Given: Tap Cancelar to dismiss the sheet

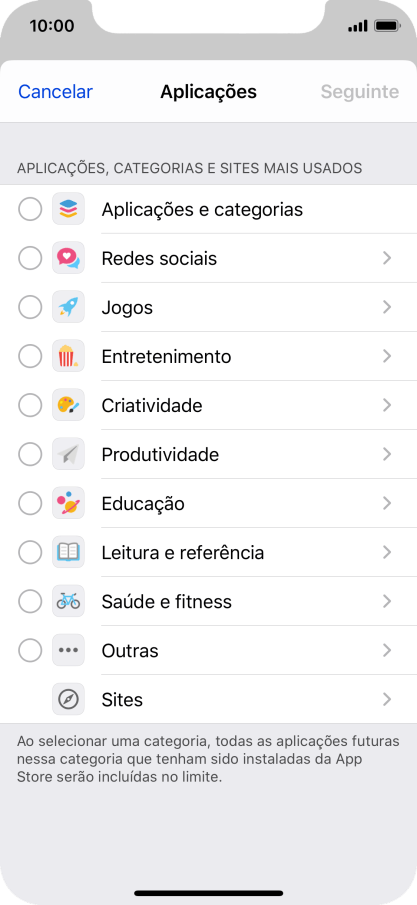Looking at the screenshot, I should (x=55, y=92).
